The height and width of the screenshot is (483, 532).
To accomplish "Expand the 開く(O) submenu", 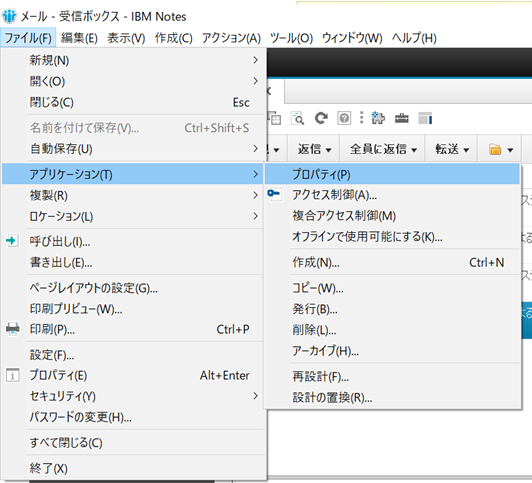I will click(133, 81).
